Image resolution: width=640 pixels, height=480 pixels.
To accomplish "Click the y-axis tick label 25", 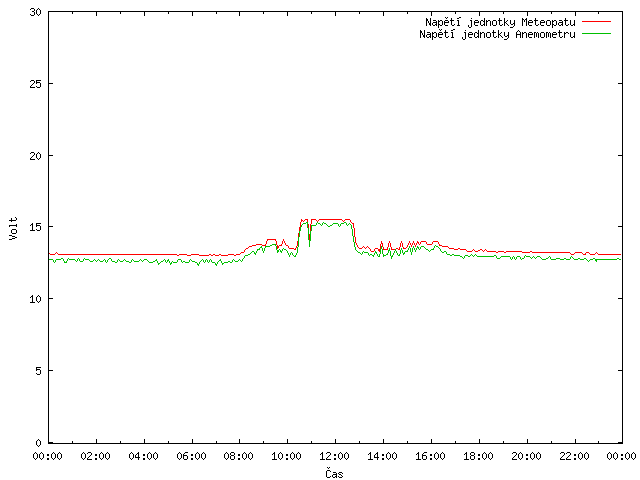I will click(x=36, y=84).
